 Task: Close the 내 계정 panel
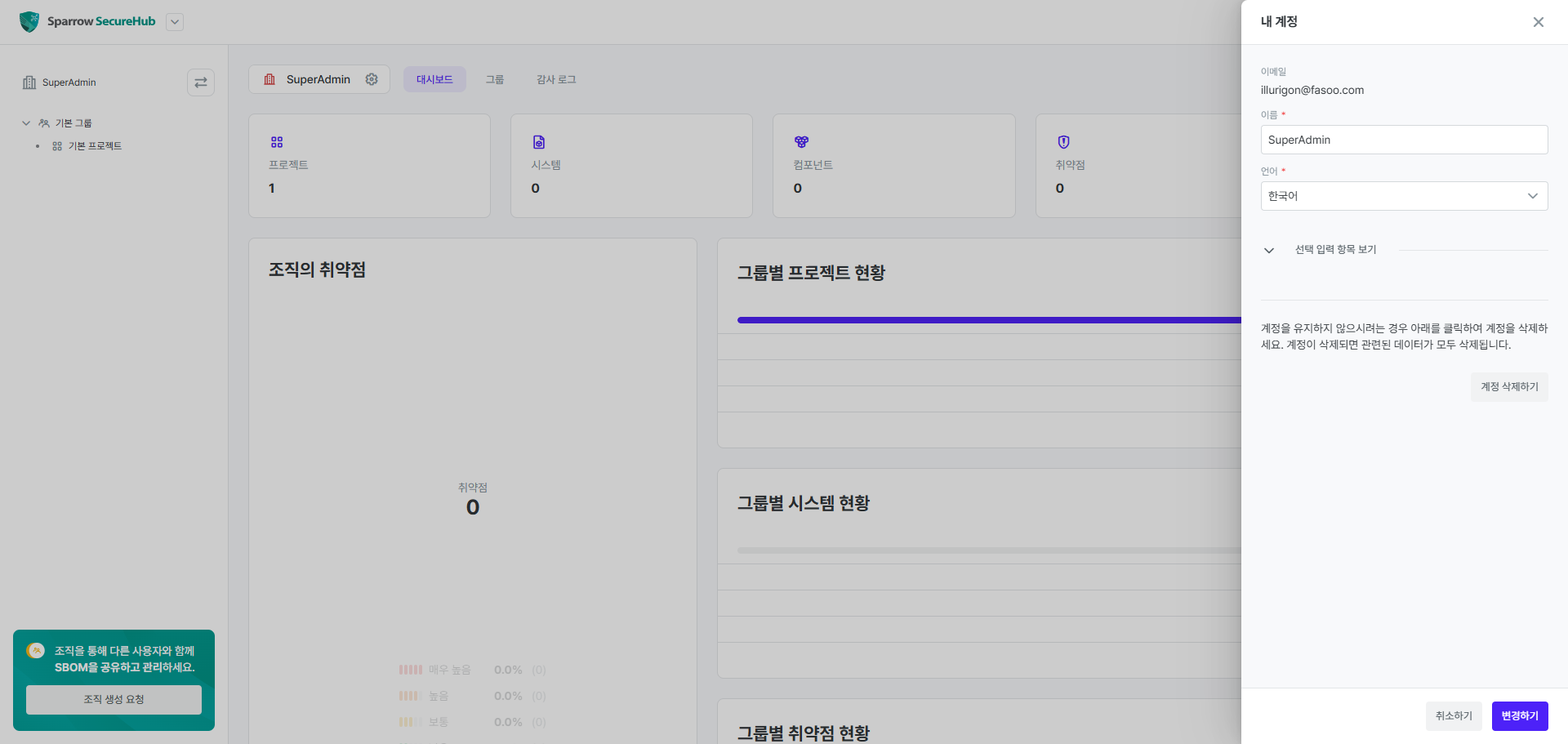point(1539,22)
